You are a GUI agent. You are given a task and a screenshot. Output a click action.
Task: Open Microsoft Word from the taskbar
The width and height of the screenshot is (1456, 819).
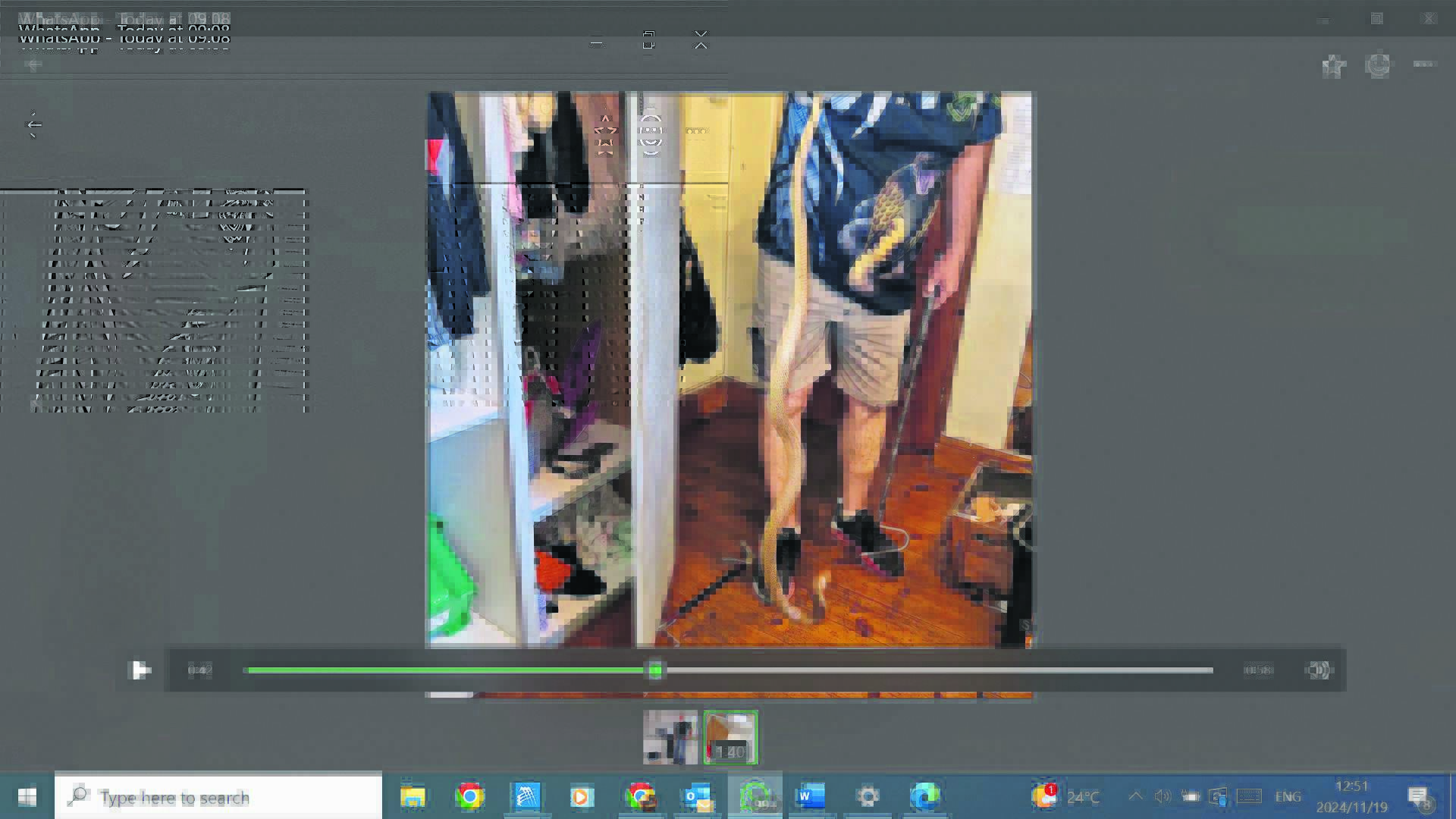tap(810, 797)
